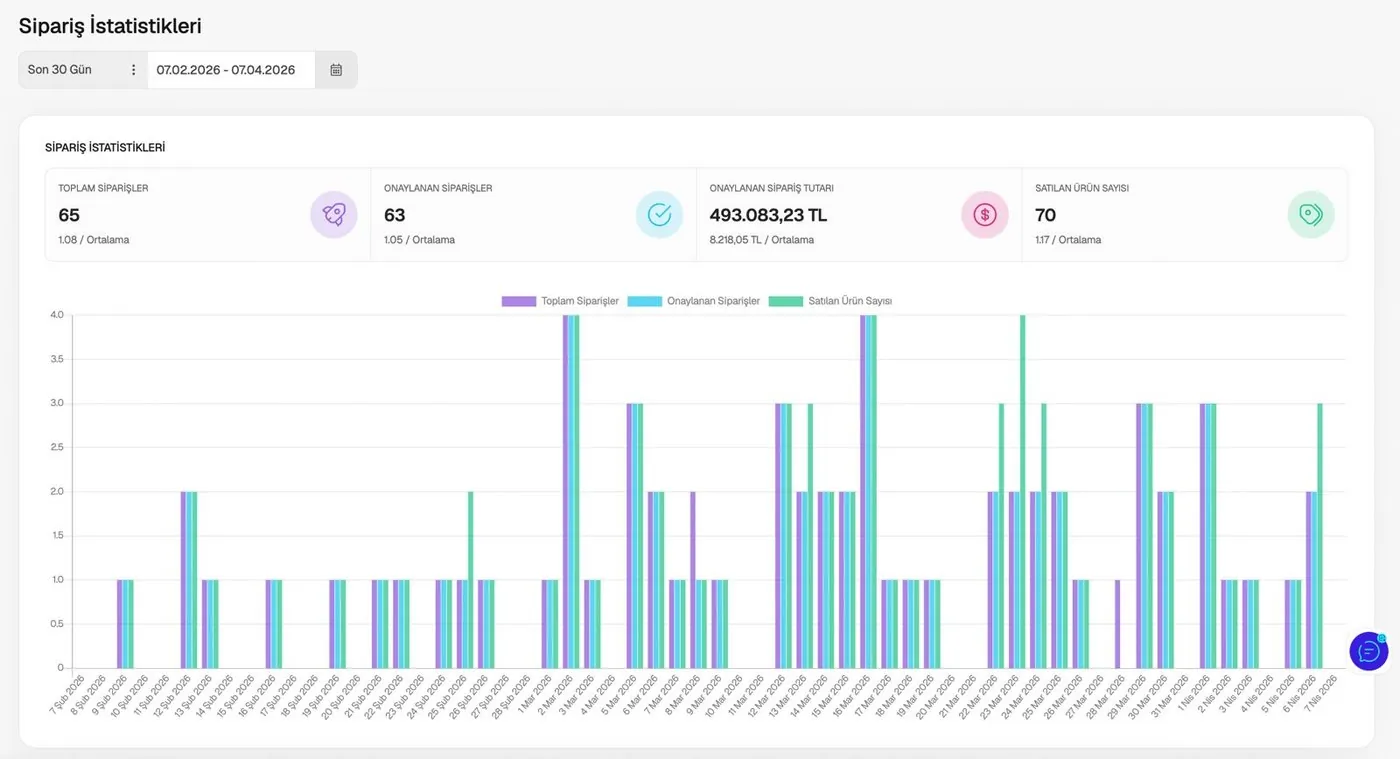
Task: Click the checkmark icon in Onaylanan Siparişler card
Action: point(659,214)
